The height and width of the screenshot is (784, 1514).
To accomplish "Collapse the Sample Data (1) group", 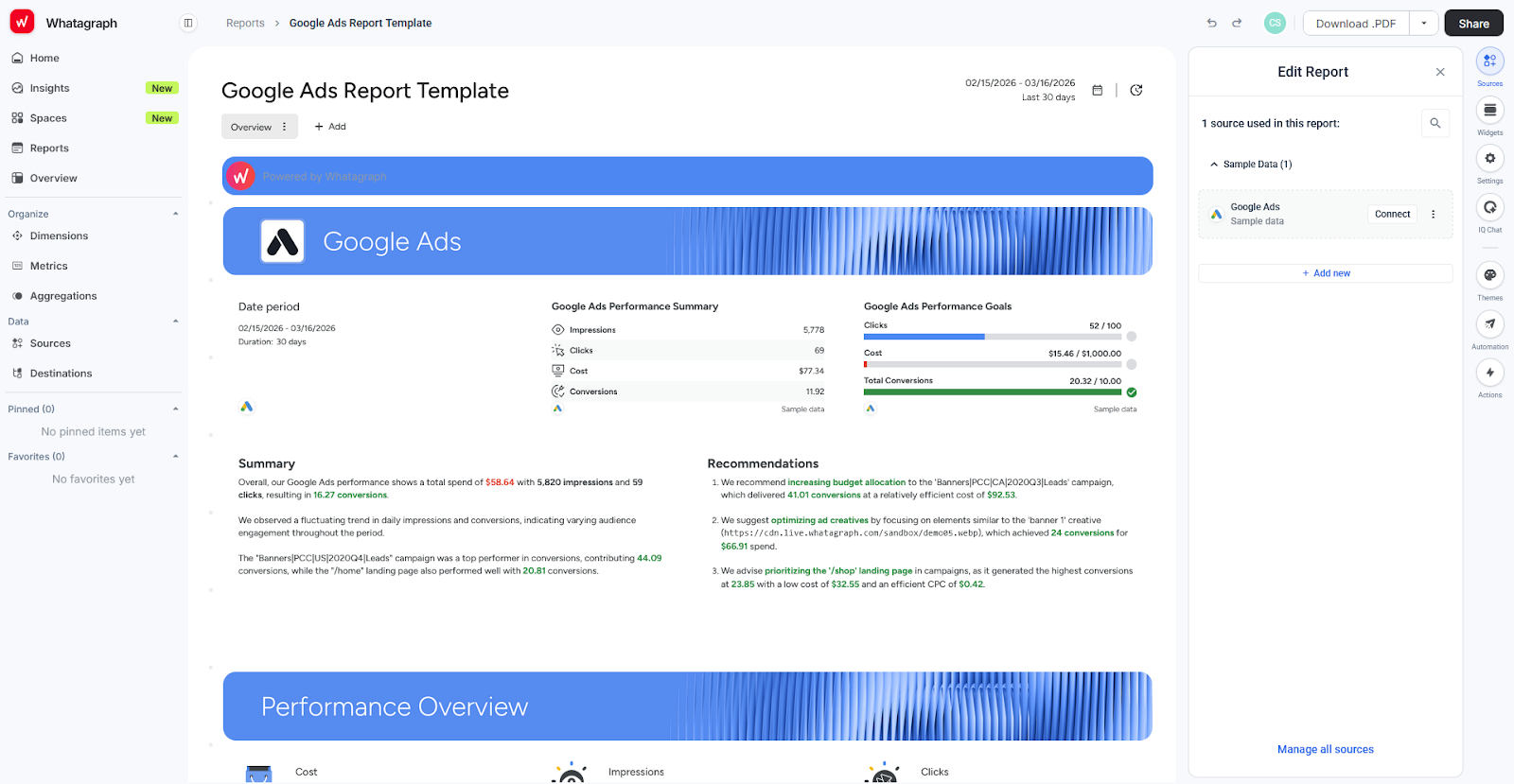I will (1214, 165).
